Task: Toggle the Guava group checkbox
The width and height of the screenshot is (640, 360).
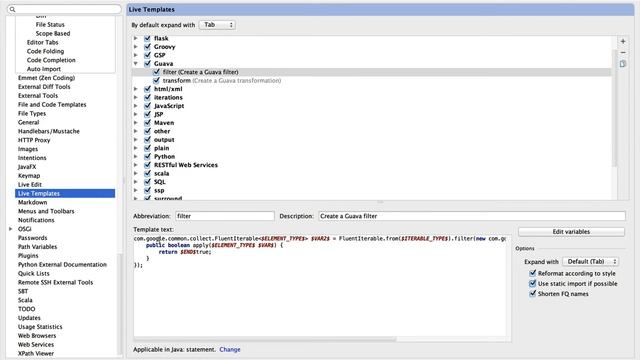Action: [x=147, y=63]
